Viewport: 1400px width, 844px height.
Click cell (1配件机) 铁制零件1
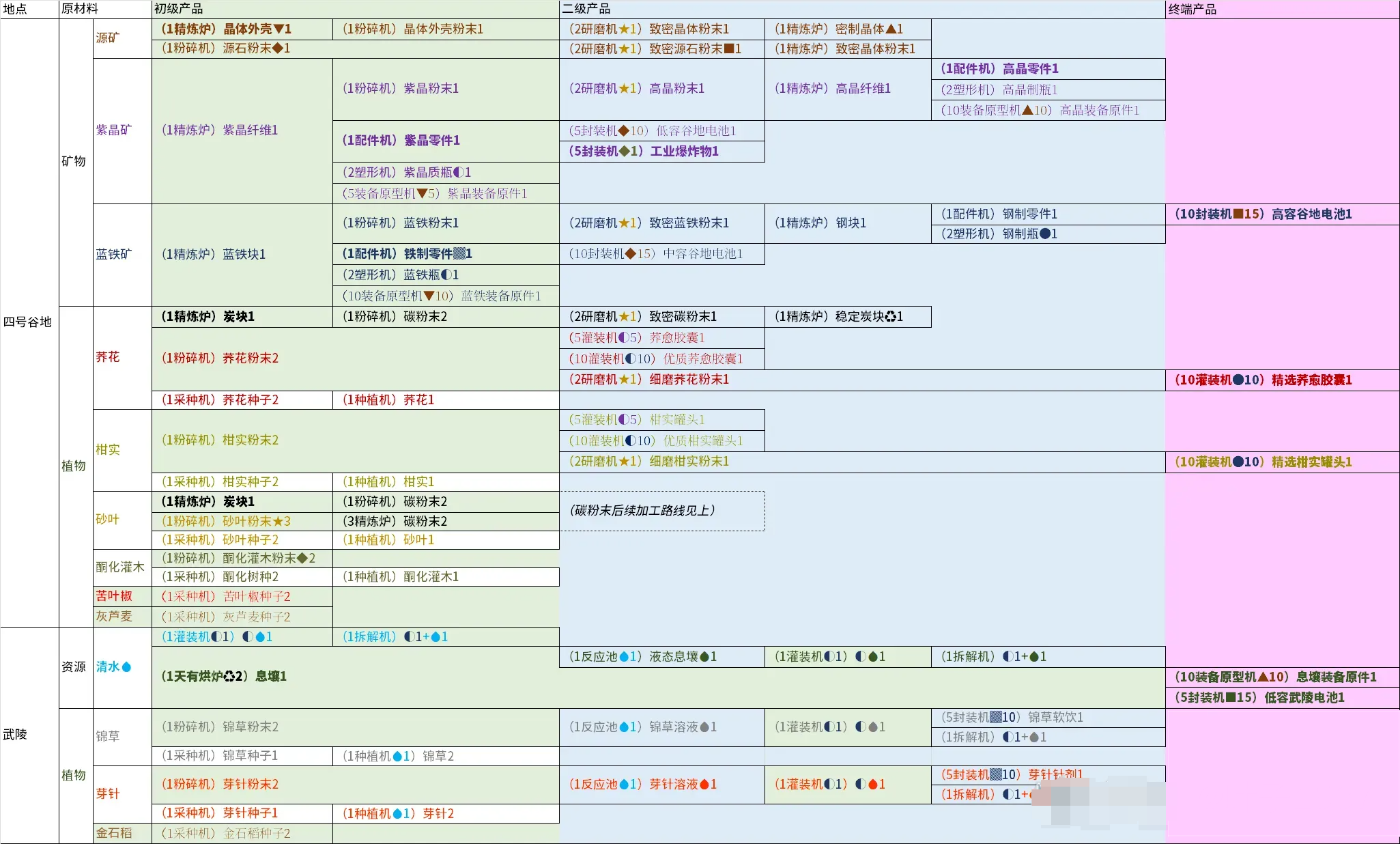446,254
